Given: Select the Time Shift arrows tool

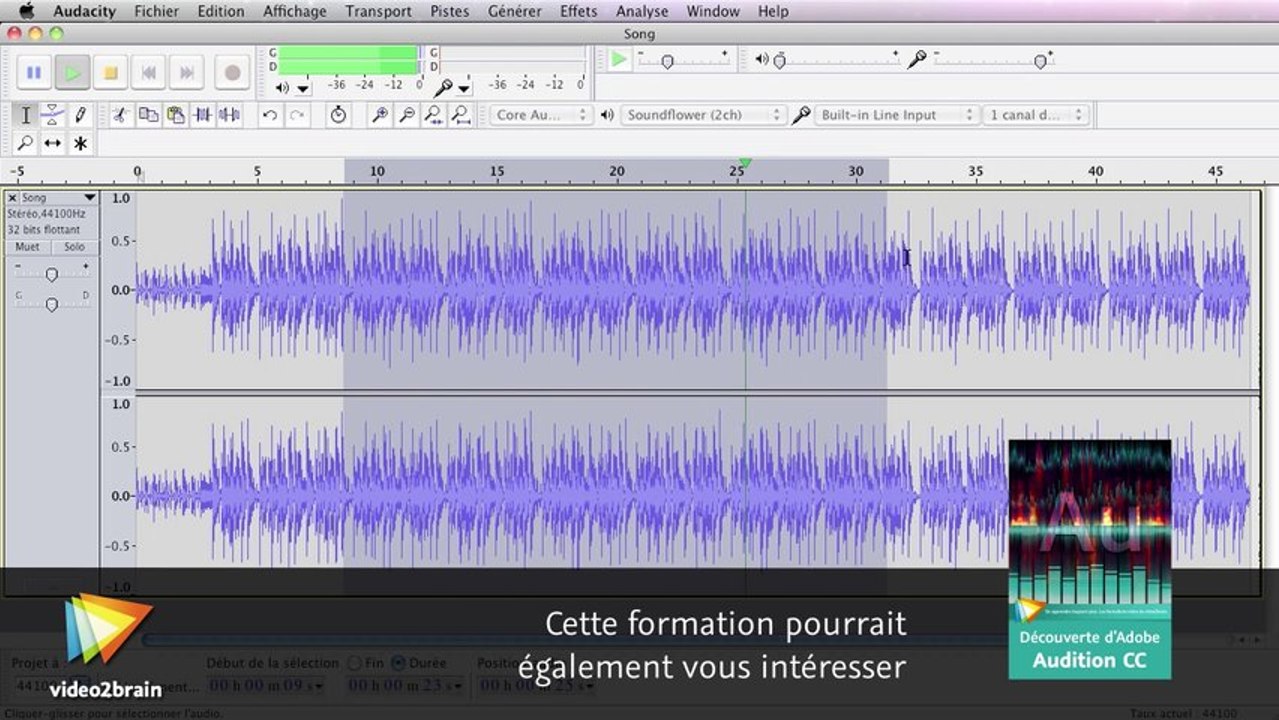Looking at the screenshot, I should tap(53, 143).
